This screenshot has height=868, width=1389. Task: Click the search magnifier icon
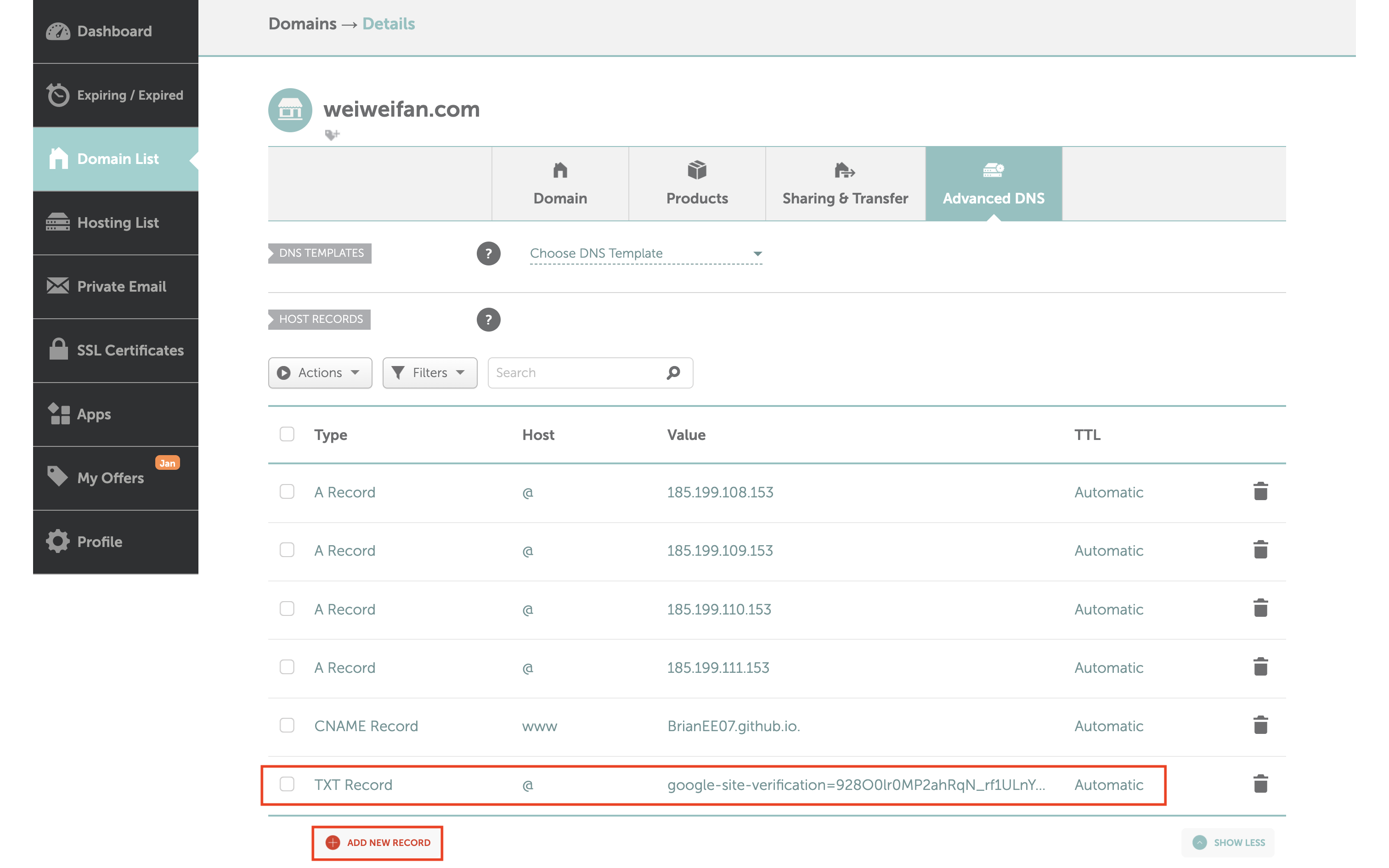point(673,372)
